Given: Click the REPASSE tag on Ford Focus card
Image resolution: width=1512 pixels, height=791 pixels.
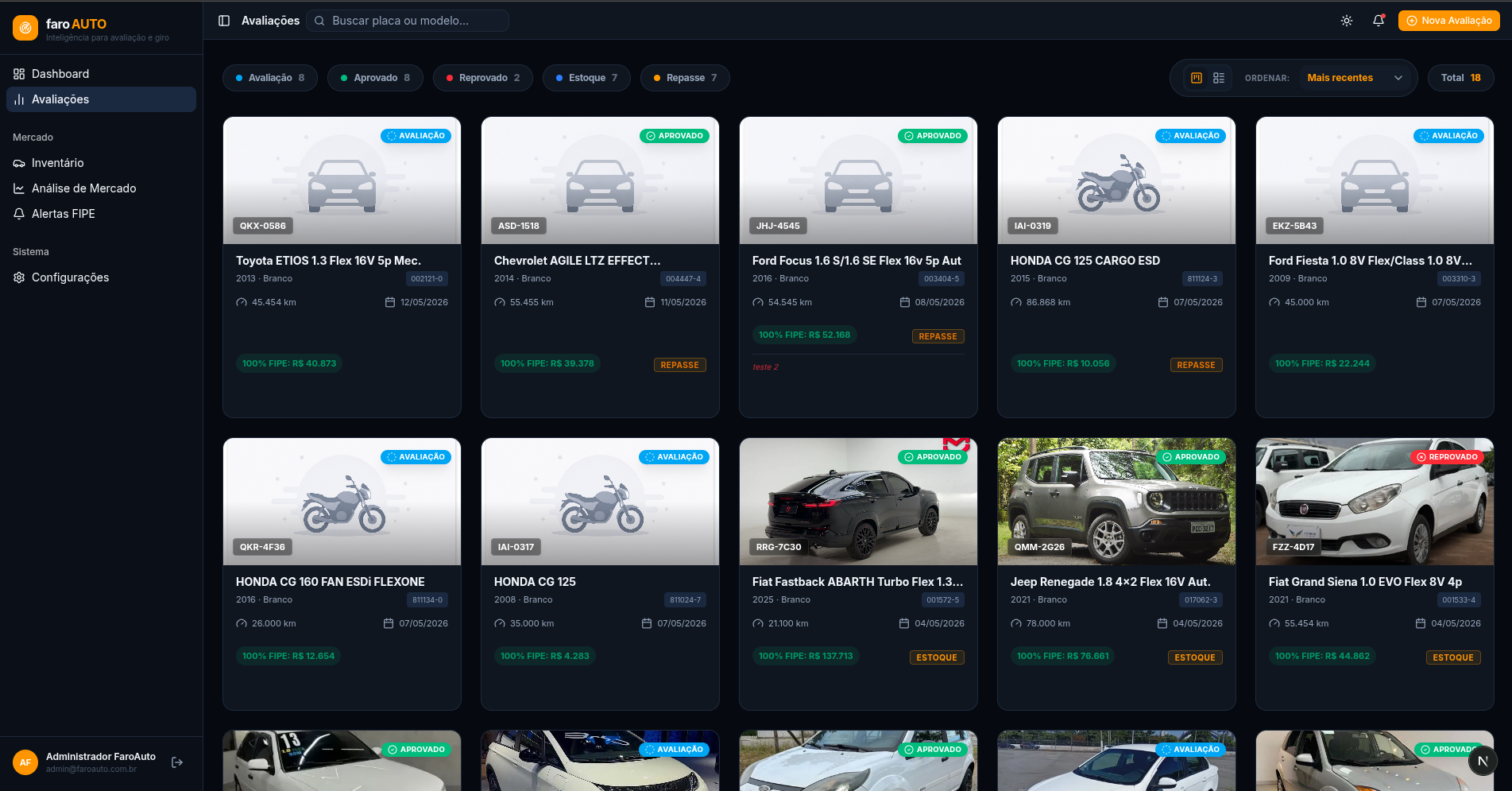Looking at the screenshot, I should tap(938, 336).
